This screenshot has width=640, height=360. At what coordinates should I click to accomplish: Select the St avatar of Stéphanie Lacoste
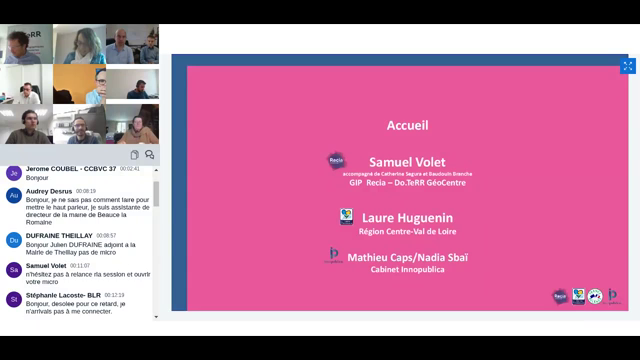14,299
